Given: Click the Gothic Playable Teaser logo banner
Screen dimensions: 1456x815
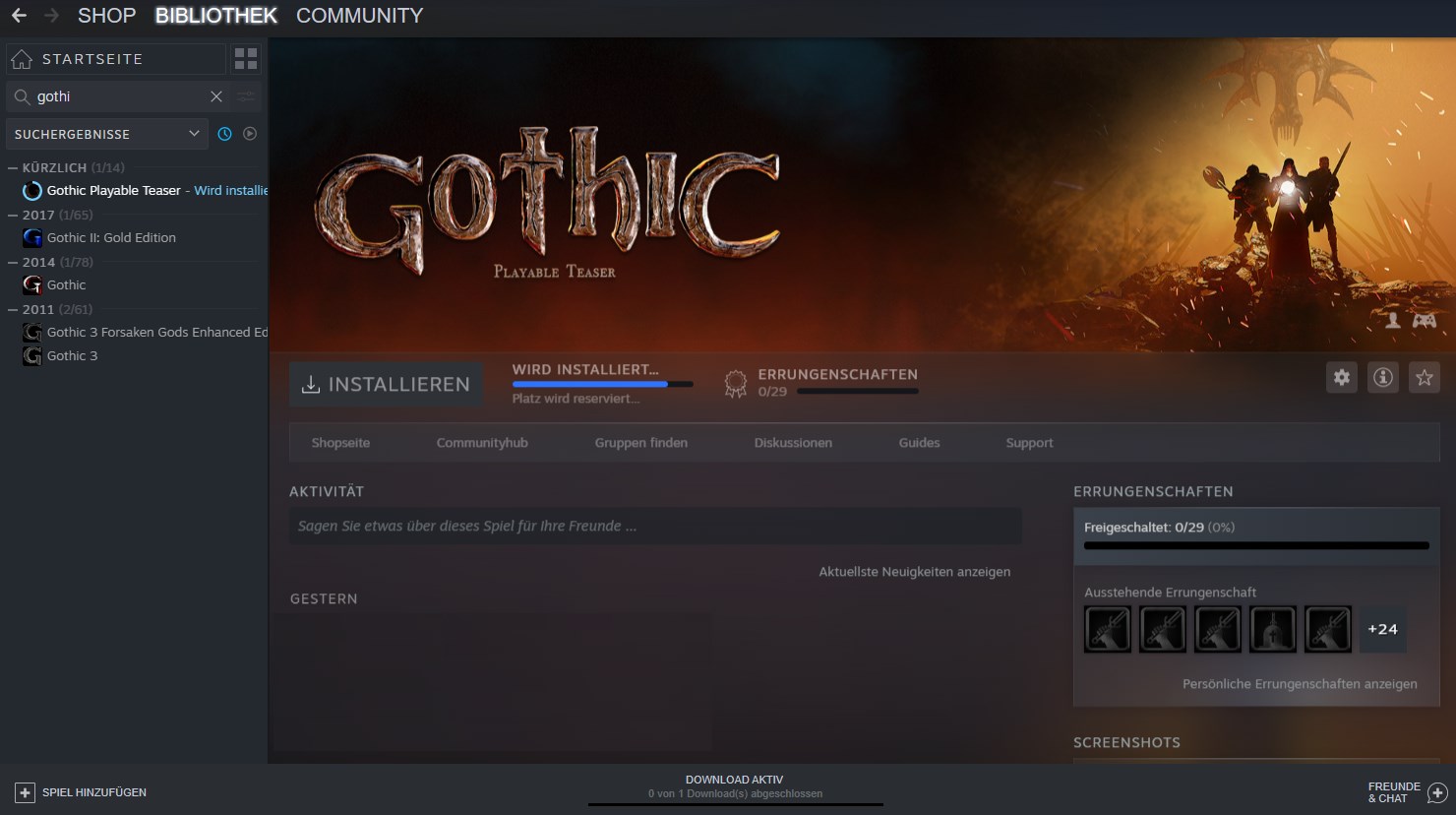Looking at the screenshot, I should tap(548, 203).
